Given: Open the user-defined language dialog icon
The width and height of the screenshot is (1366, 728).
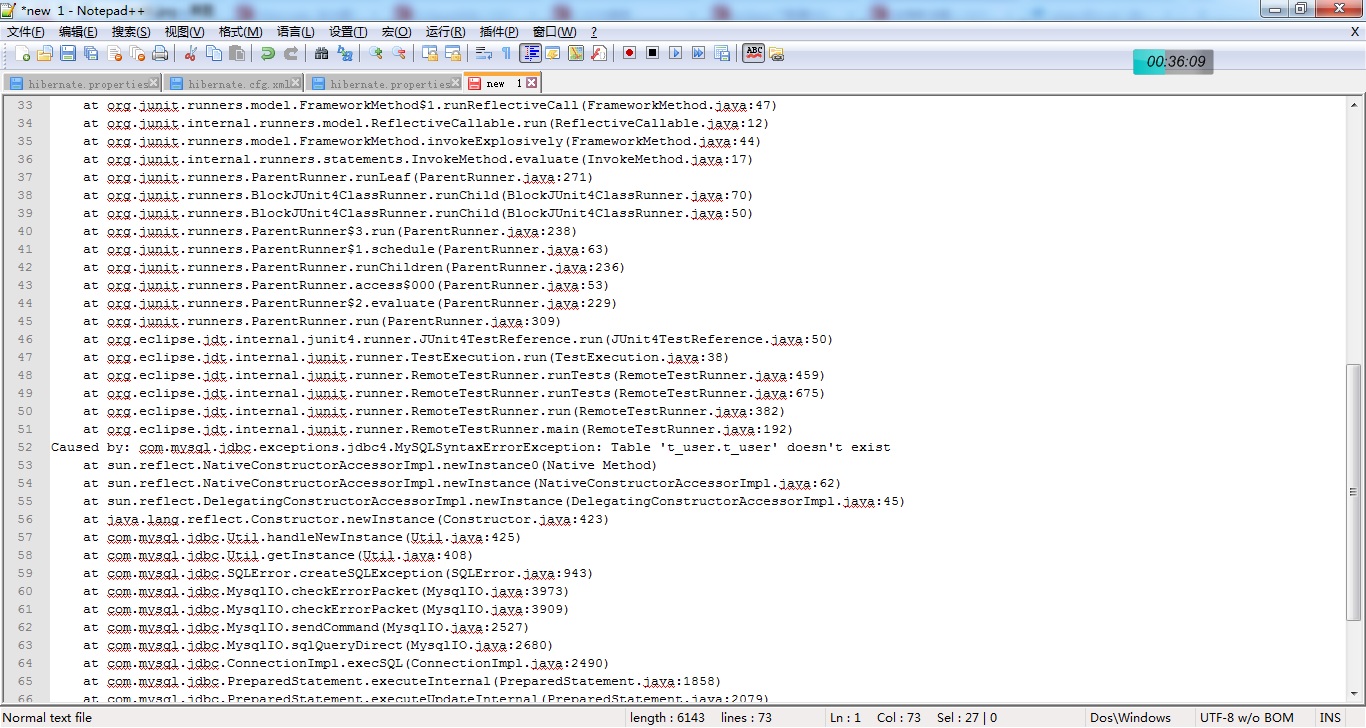Looking at the screenshot, I should (552, 53).
